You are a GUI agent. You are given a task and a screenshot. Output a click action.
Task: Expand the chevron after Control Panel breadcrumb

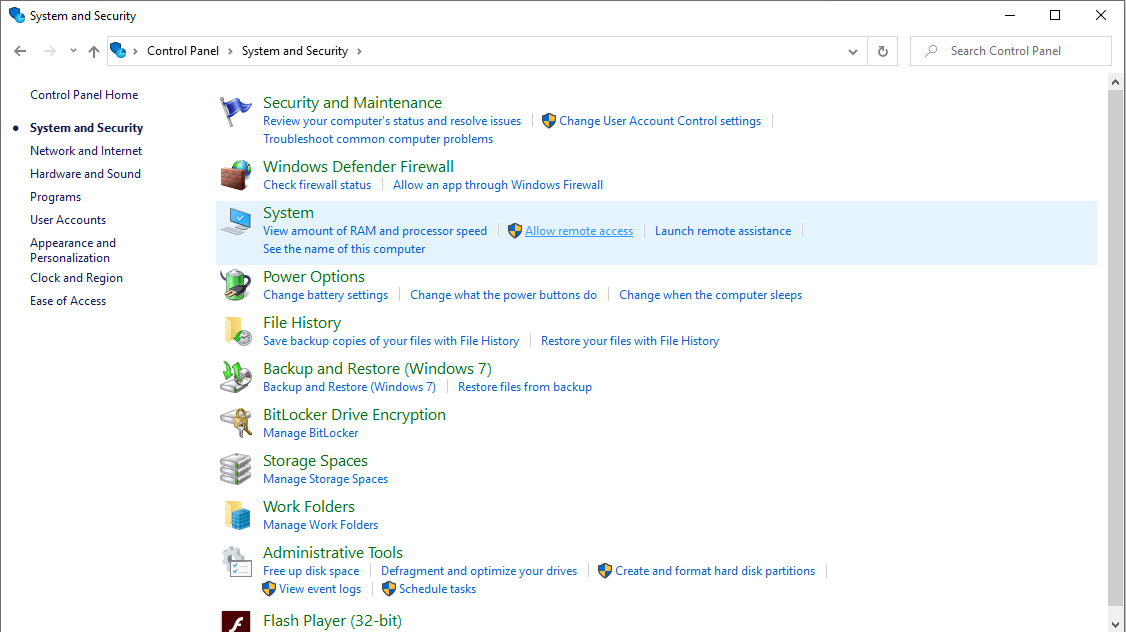[x=230, y=51]
